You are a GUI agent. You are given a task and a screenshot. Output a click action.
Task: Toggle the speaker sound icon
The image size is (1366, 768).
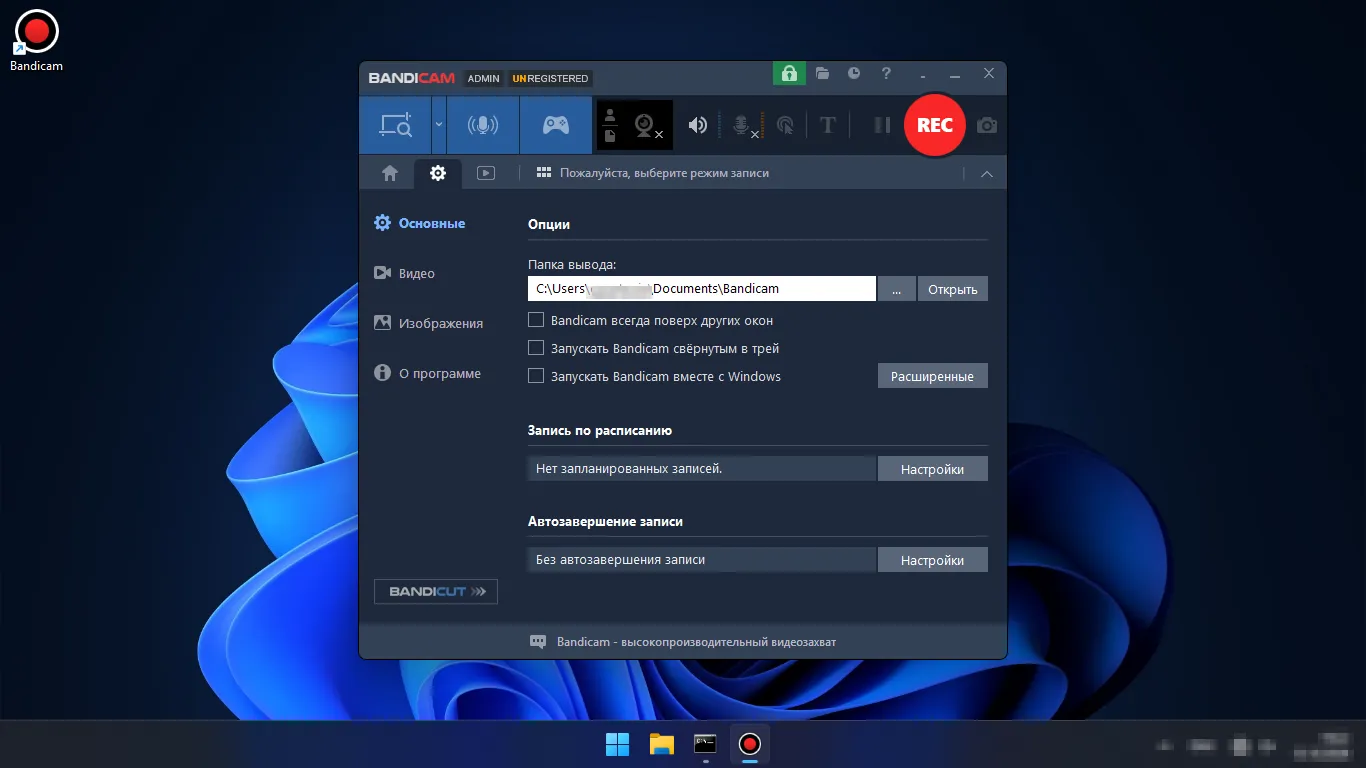click(x=698, y=125)
